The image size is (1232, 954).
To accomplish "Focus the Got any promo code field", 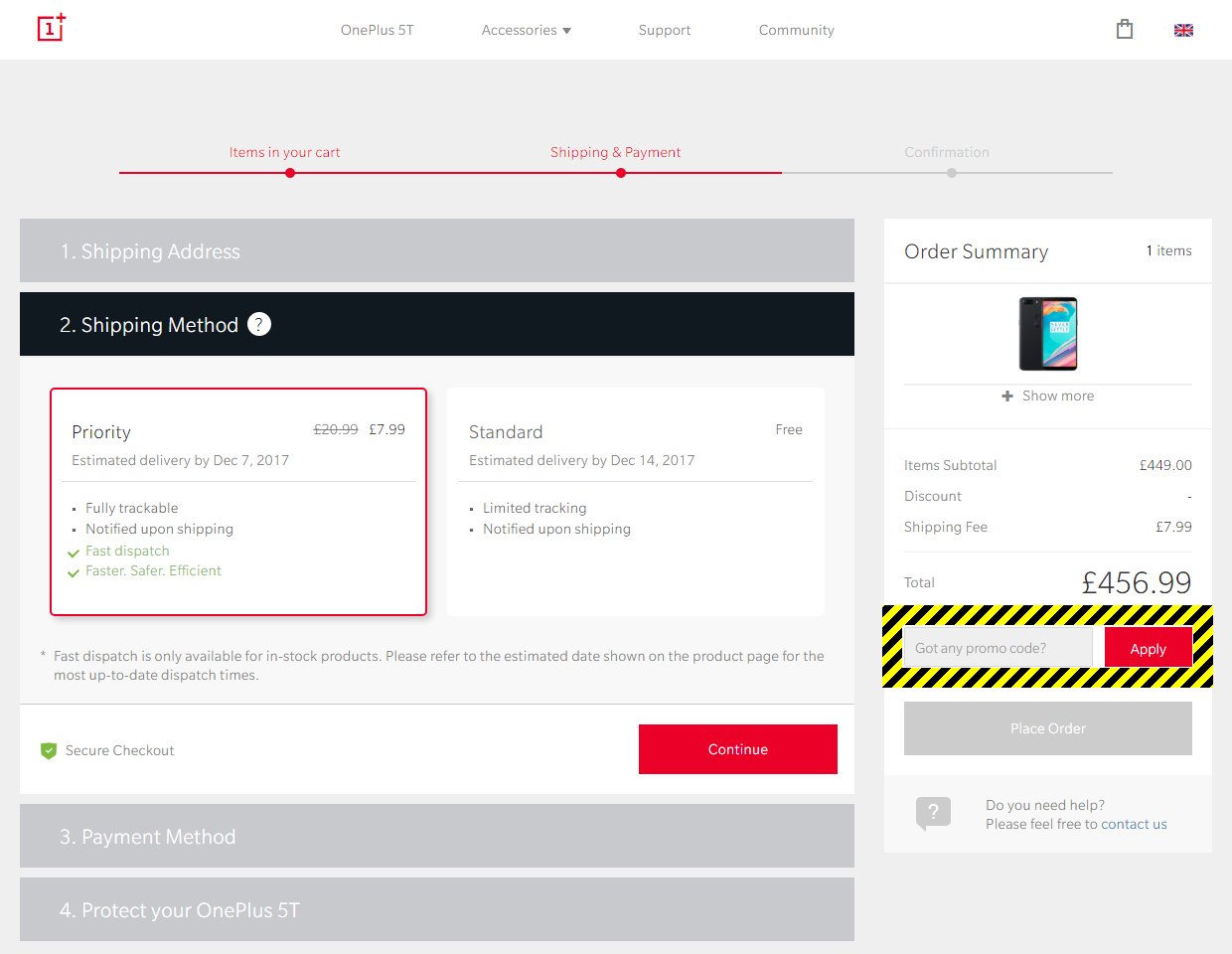I will [x=998, y=648].
